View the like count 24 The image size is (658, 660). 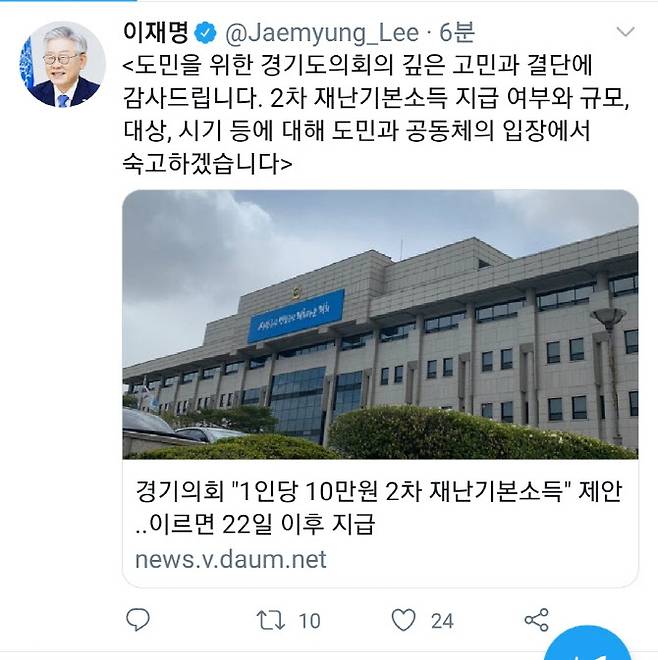pyautogui.click(x=442, y=621)
